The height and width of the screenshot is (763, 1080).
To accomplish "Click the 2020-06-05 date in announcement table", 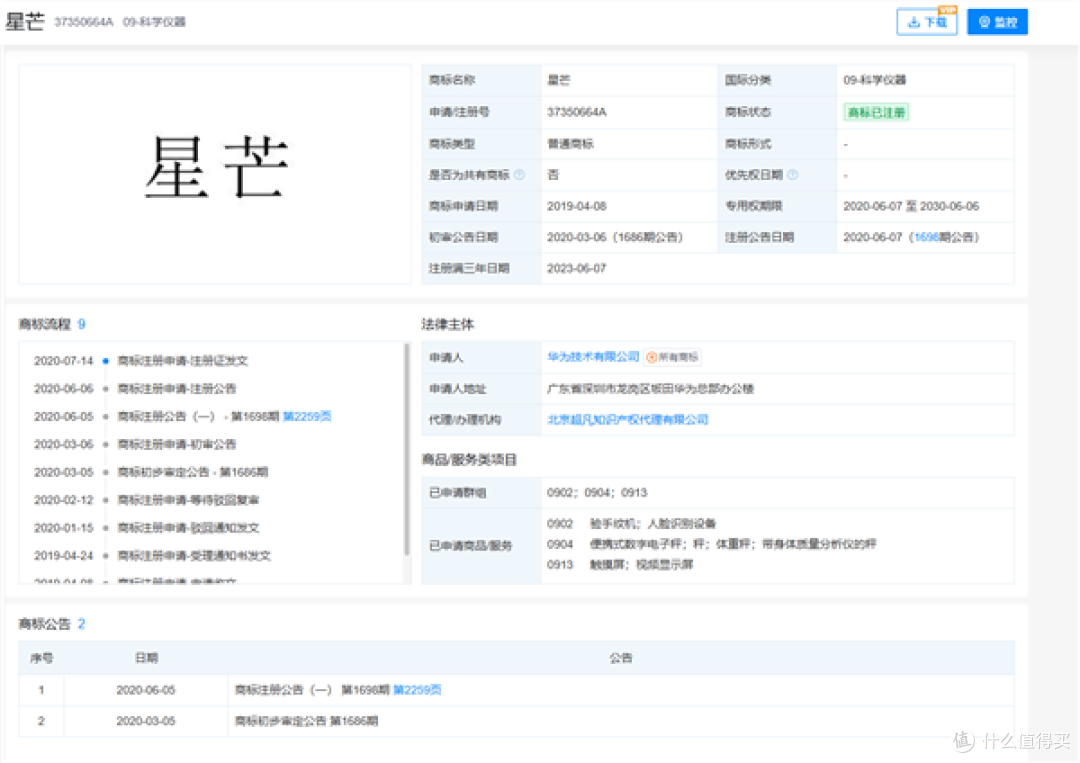I will pos(146,689).
